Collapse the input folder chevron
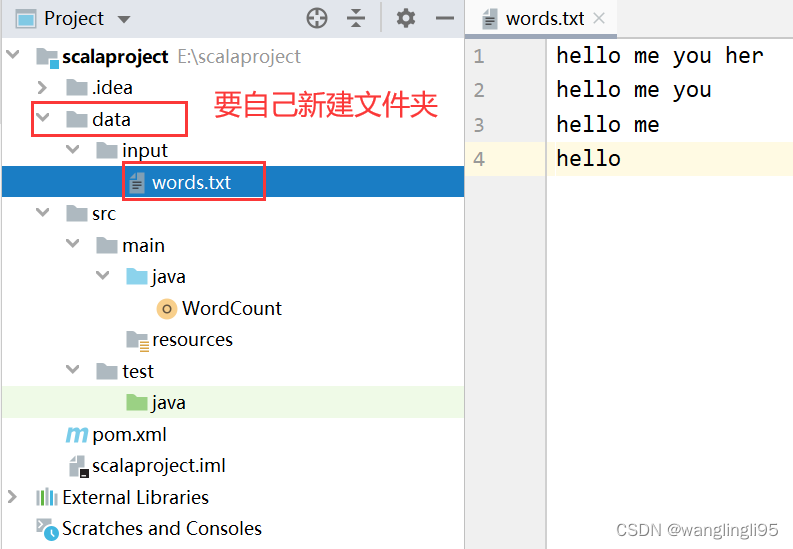793x549 pixels. click(73, 149)
